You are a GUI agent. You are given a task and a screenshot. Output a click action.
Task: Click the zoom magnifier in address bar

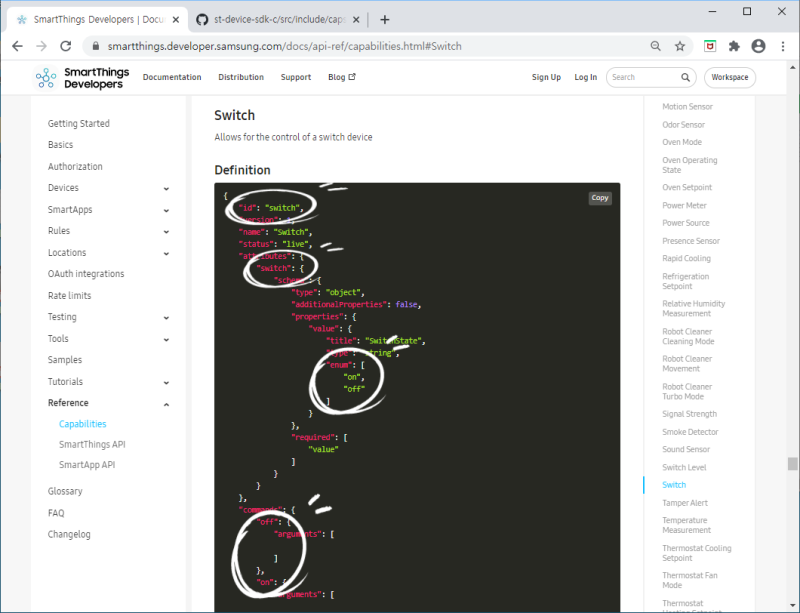point(656,46)
